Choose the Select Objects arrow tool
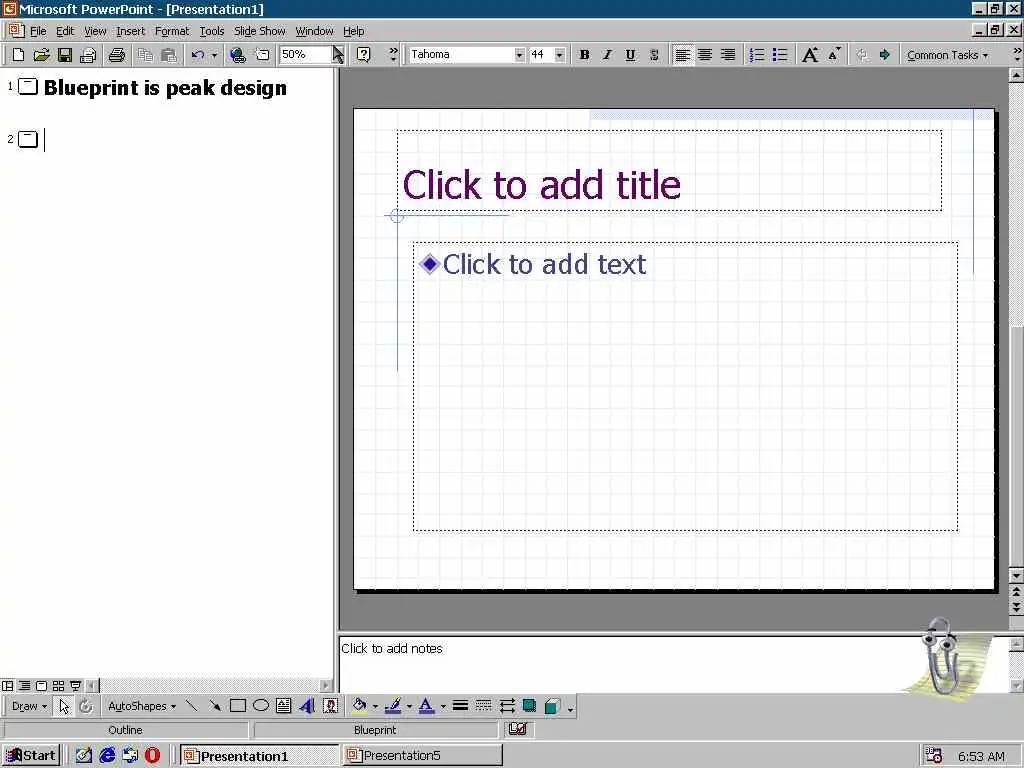 point(64,706)
